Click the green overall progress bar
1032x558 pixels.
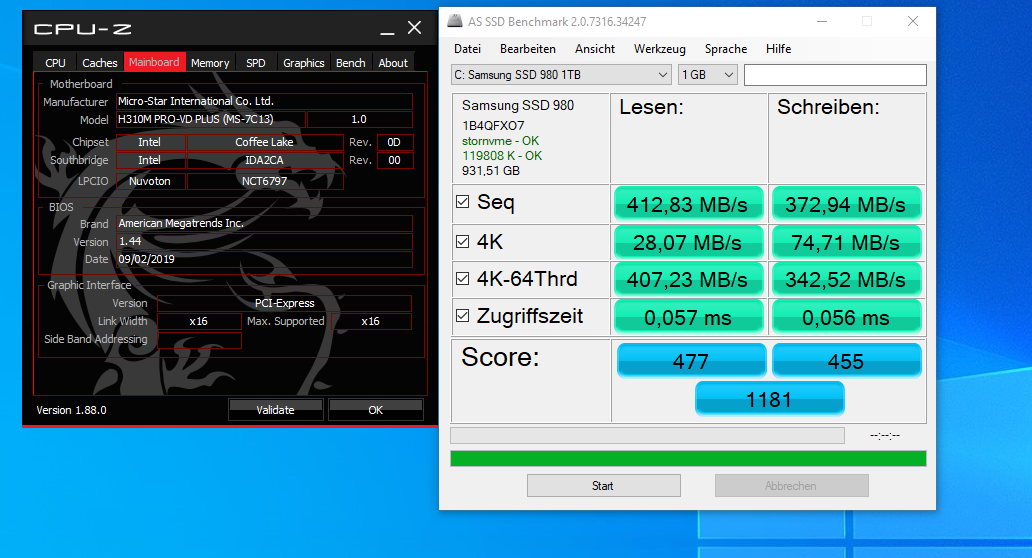688,458
